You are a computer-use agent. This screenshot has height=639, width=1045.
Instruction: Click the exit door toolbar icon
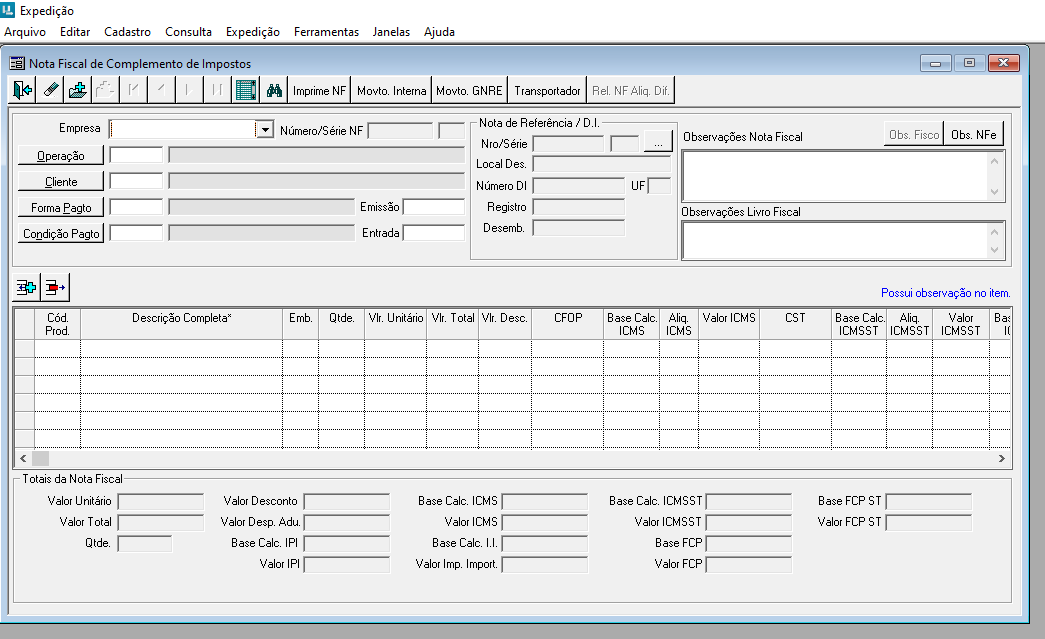[x=22, y=90]
